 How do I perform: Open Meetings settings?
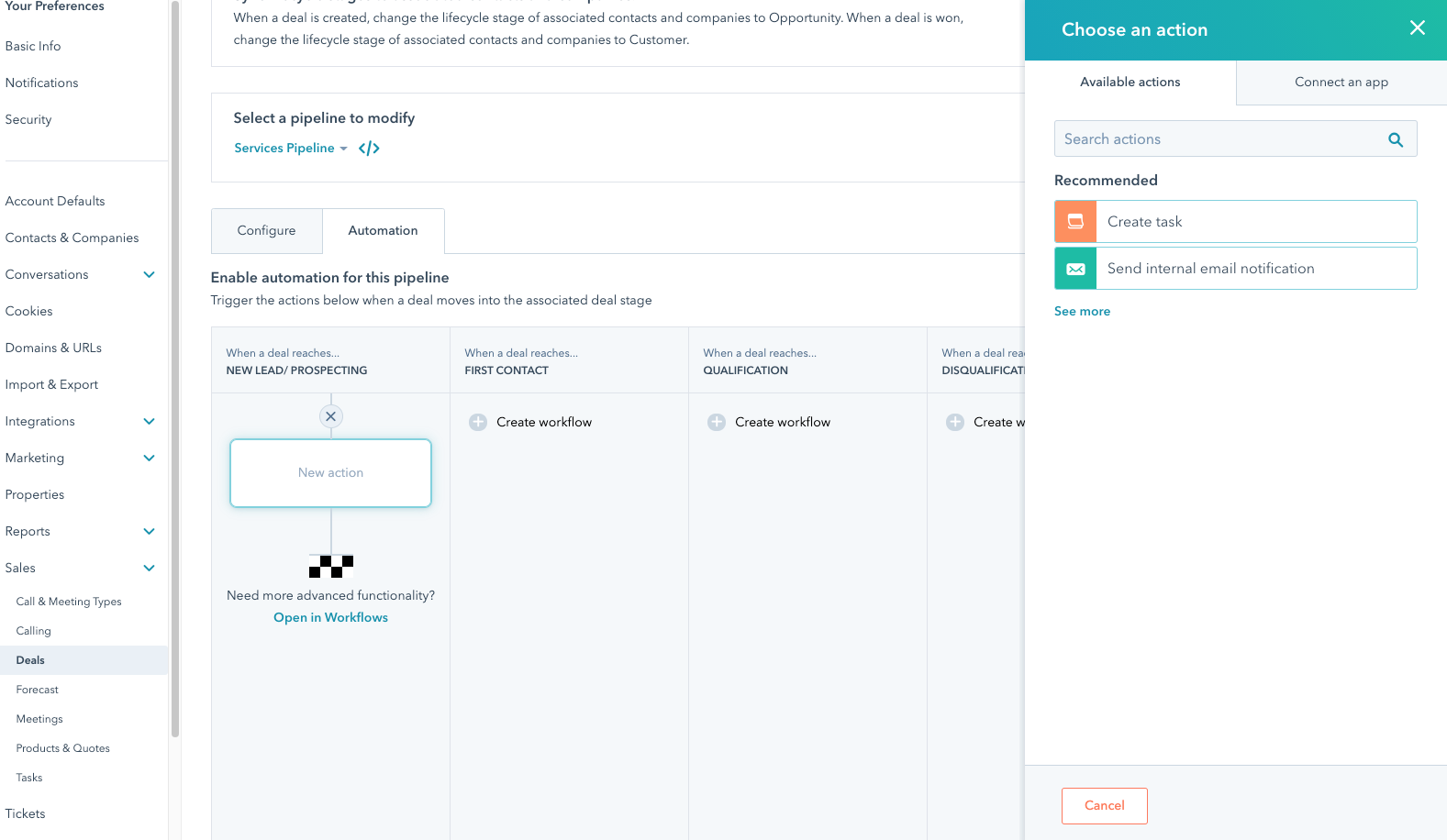[x=39, y=719]
